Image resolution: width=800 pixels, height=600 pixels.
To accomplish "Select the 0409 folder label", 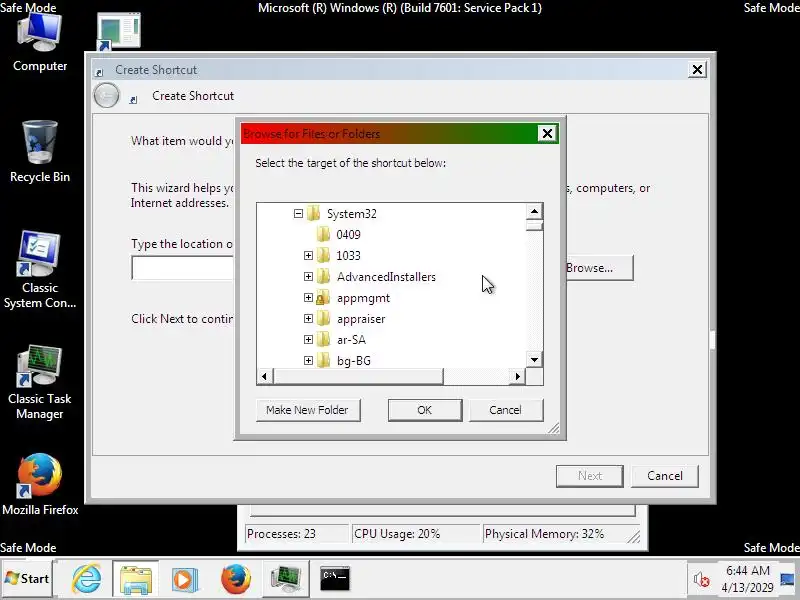I will coord(348,235).
